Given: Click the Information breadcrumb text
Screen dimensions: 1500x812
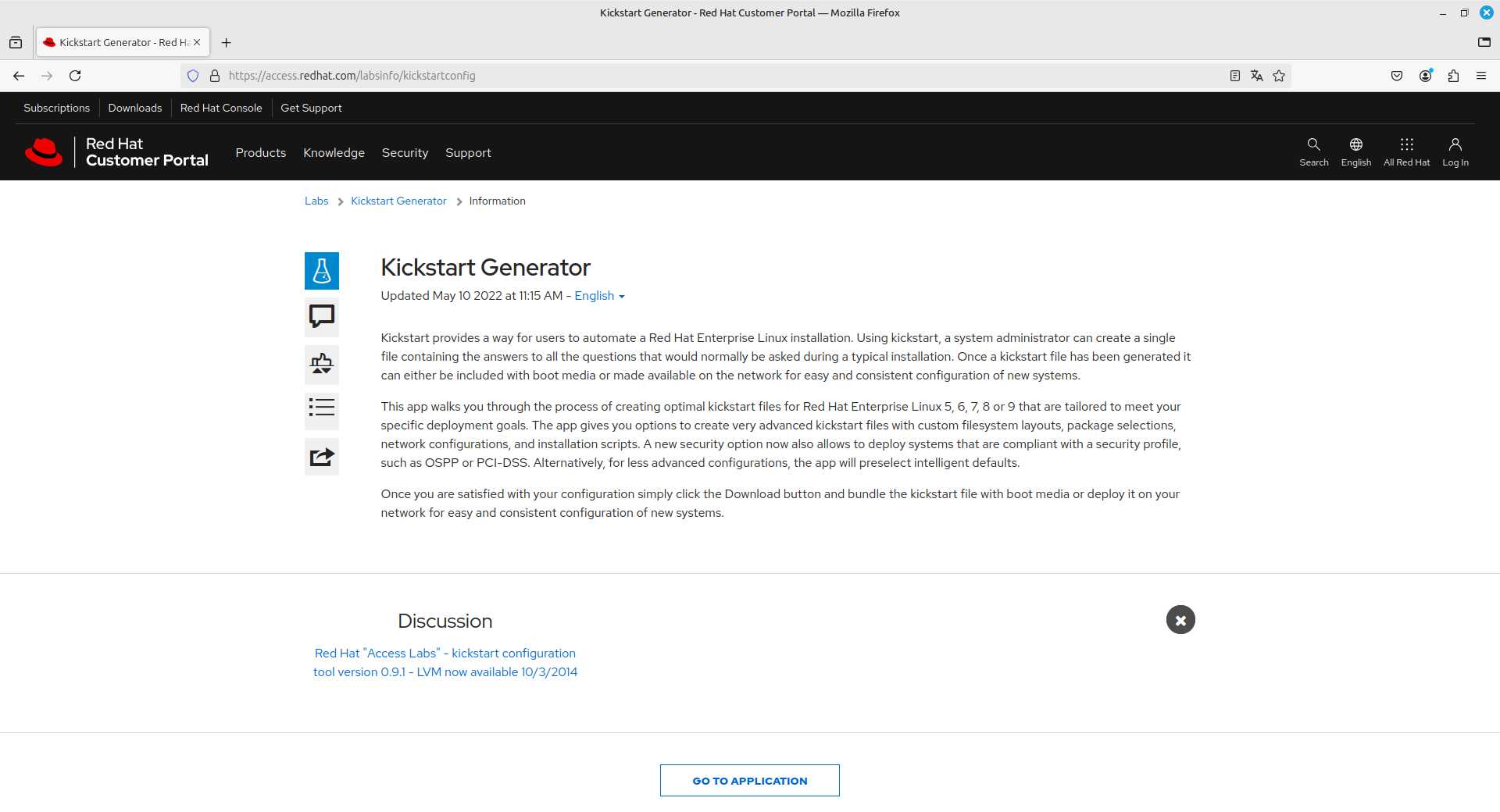Looking at the screenshot, I should point(497,201).
